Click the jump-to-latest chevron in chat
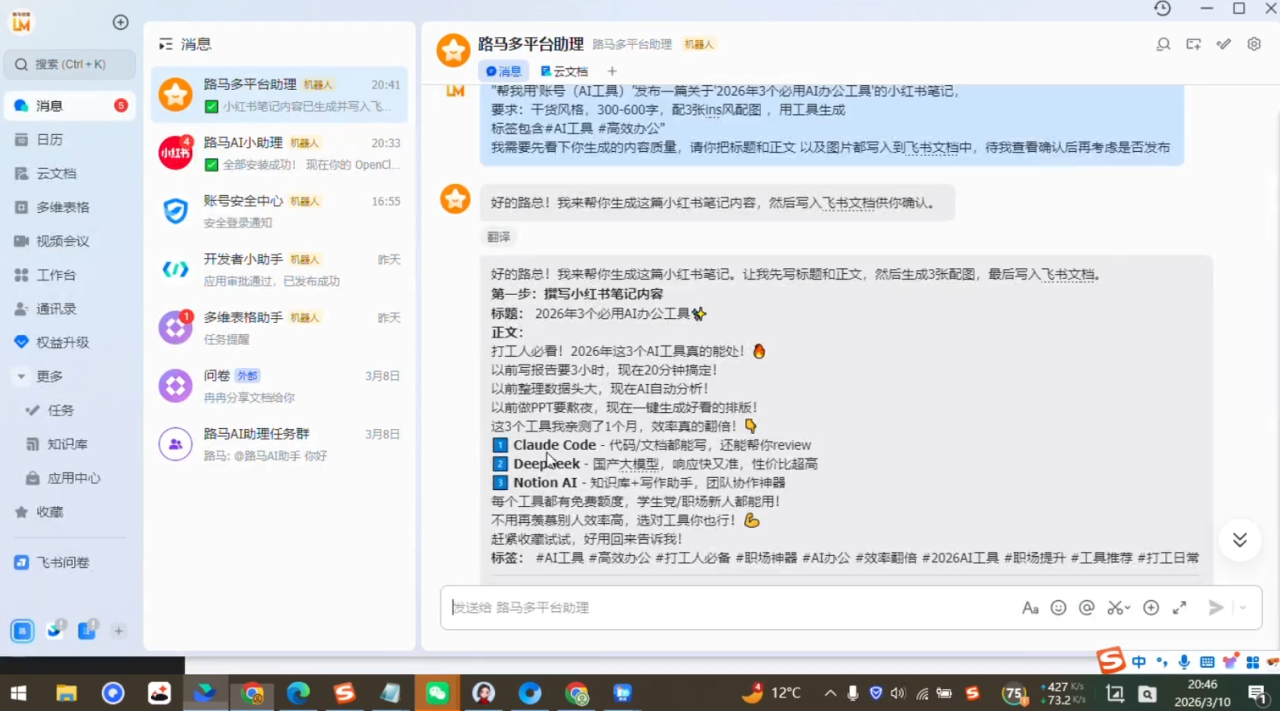Viewport: 1280px width, 711px height. click(1239, 539)
